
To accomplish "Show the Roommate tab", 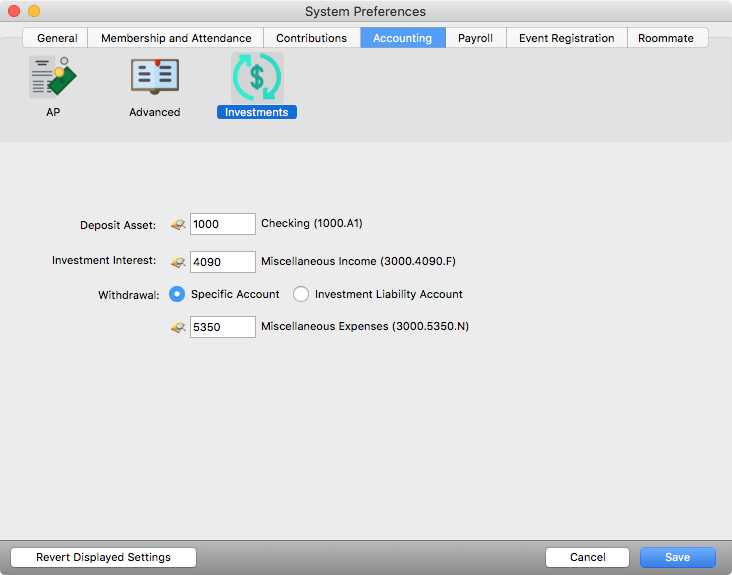I will [x=666, y=38].
